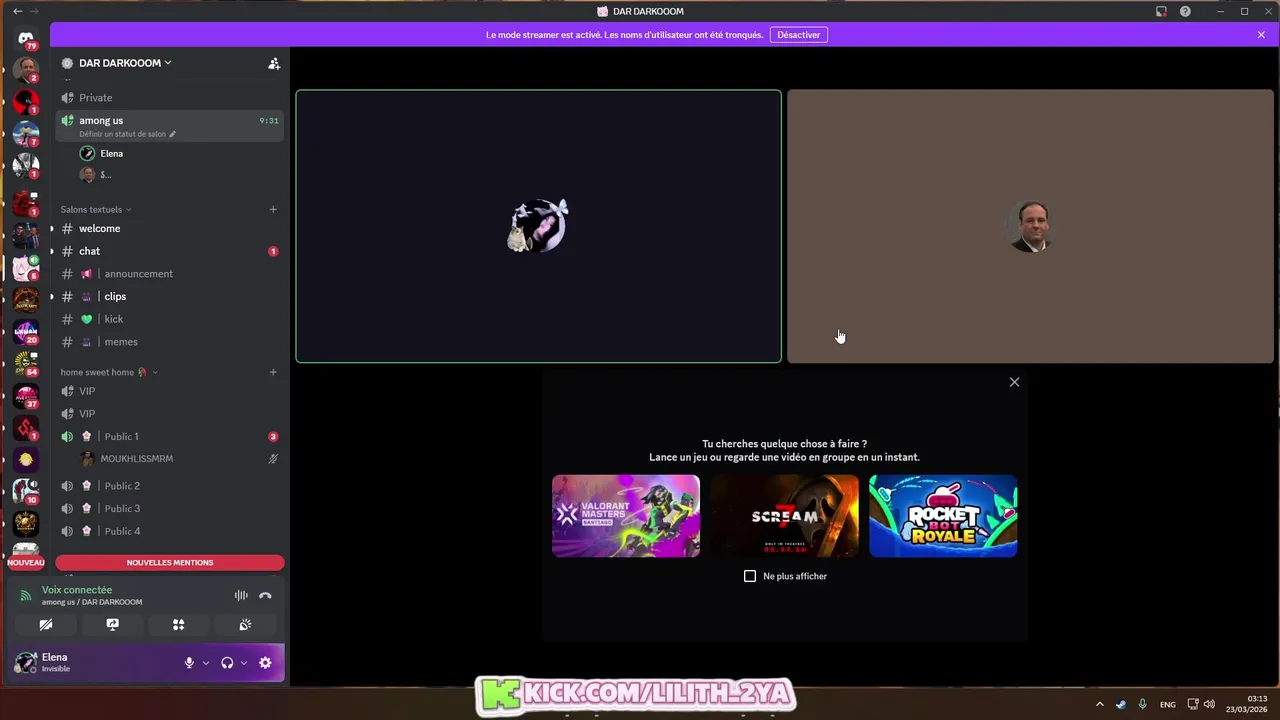This screenshot has width=1280, height=720.
Task: Join the Private voice channel
Action: [x=170, y=98]
